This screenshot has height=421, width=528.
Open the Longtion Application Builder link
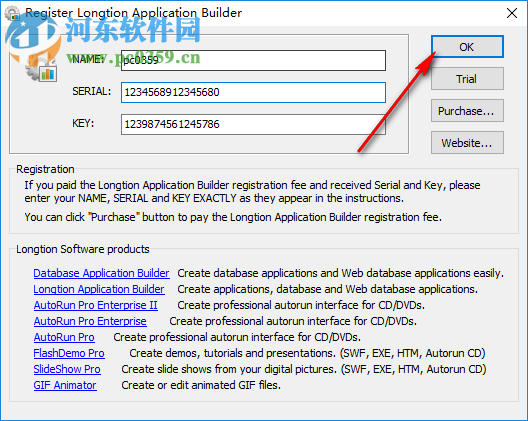[x=99, y=289]
